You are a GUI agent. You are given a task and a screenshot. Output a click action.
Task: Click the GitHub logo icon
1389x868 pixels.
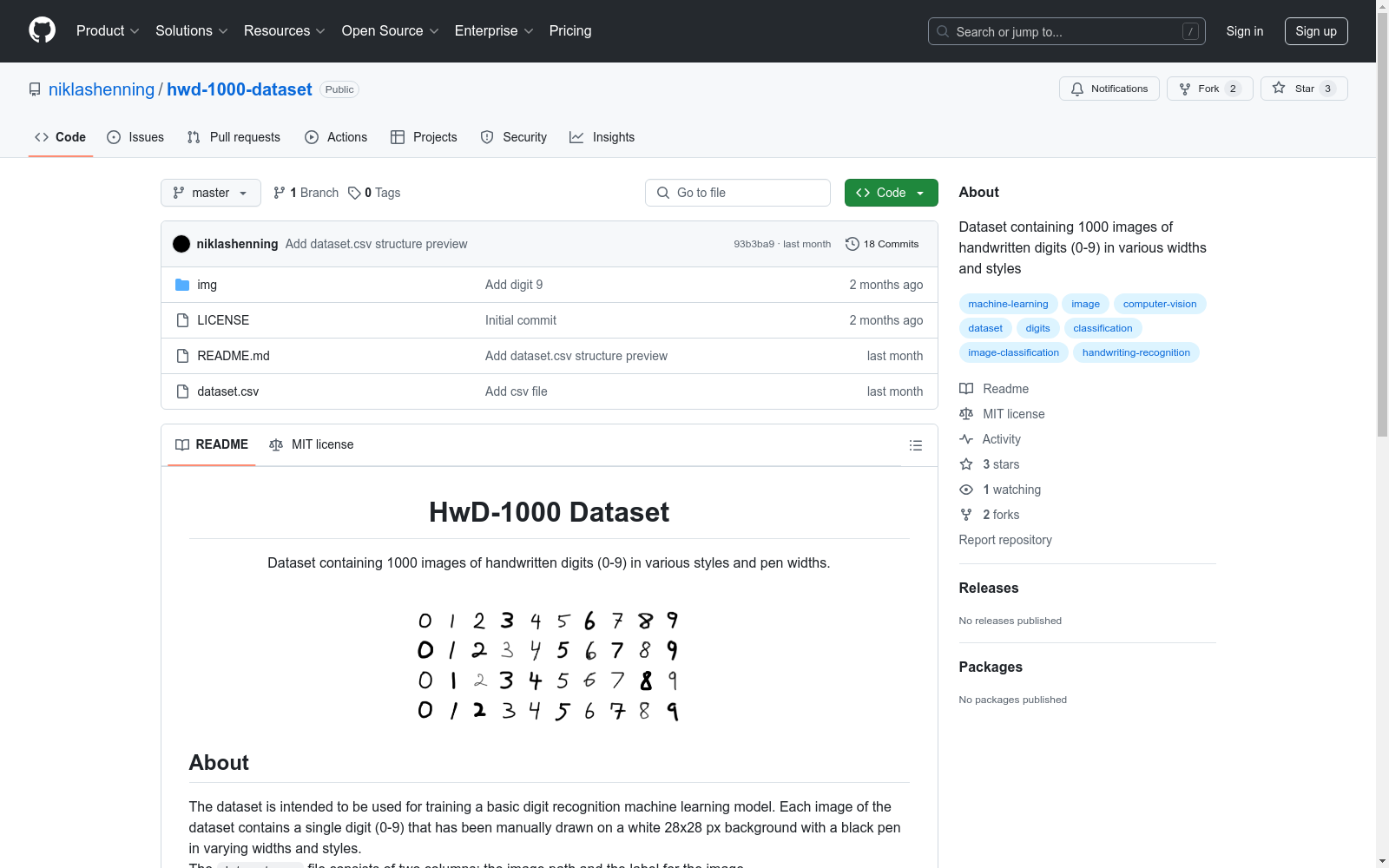point(42,30)
